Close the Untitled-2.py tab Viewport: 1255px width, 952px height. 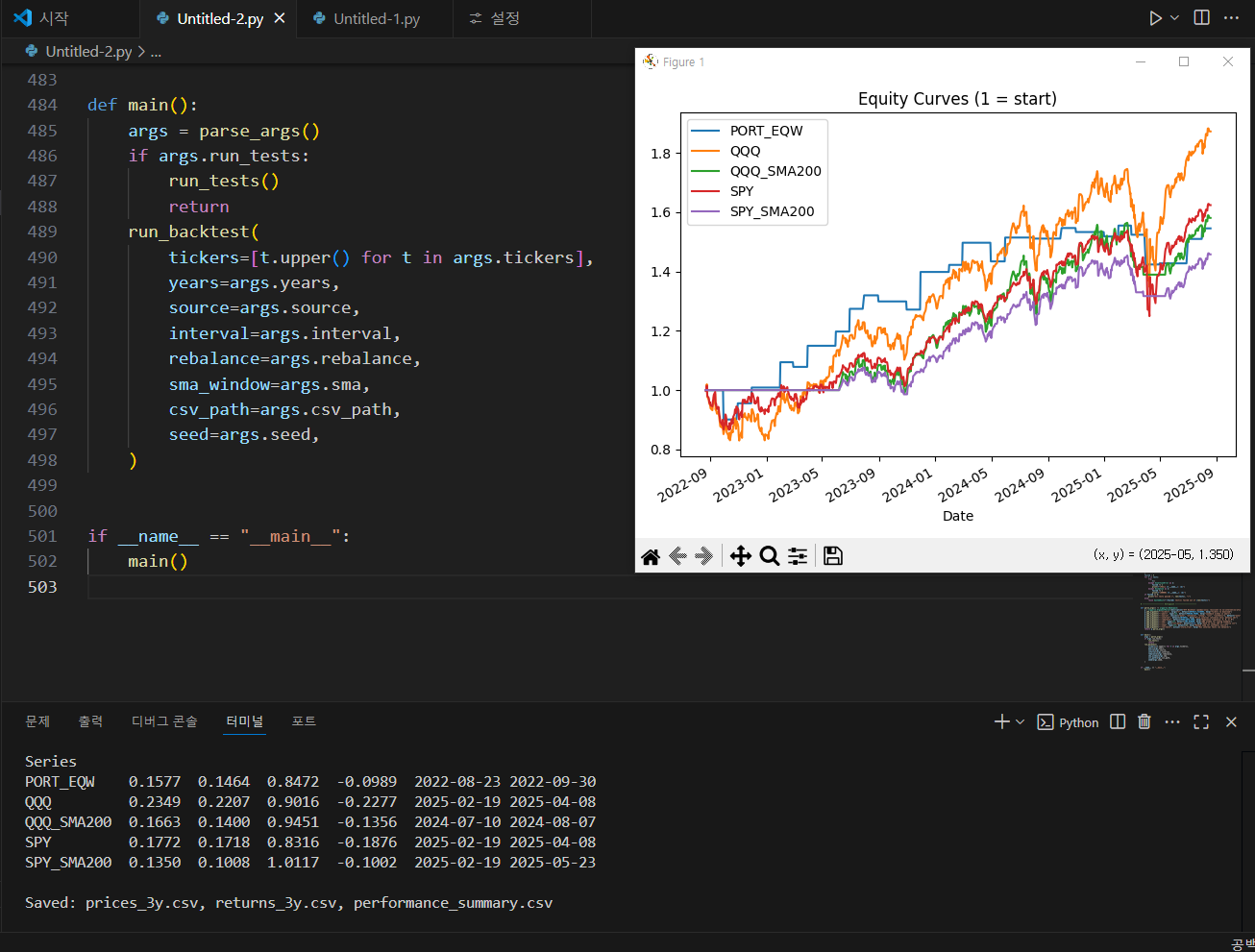pyautogui.click(x=280, y=18)
